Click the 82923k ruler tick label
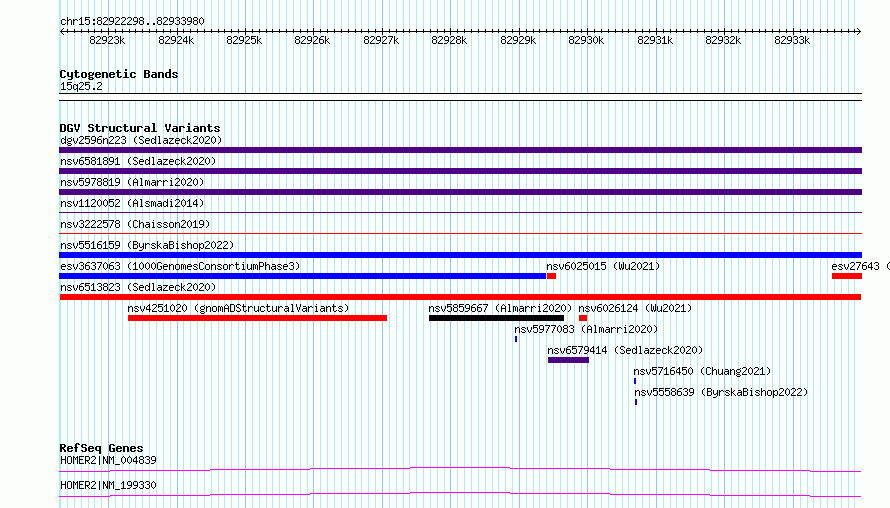 coord(107,40)
